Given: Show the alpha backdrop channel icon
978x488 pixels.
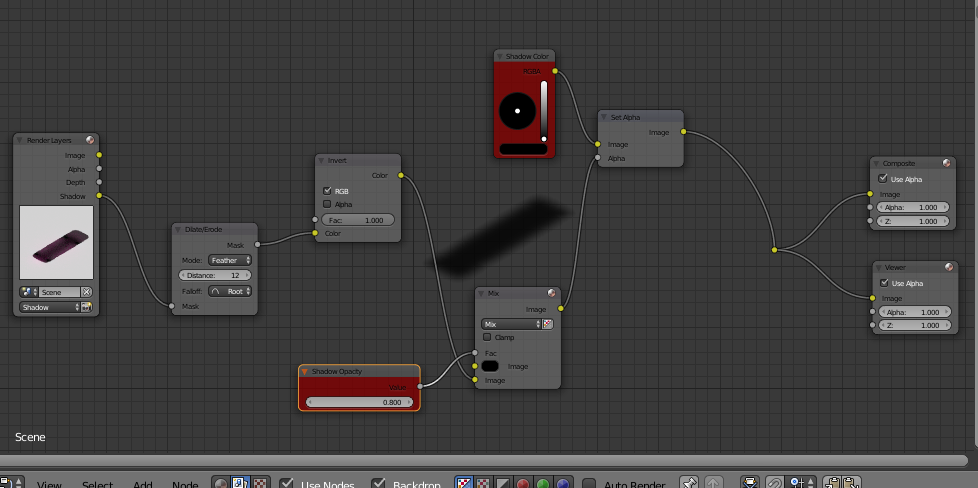Looking at the screenshot, I should [503, 484].
